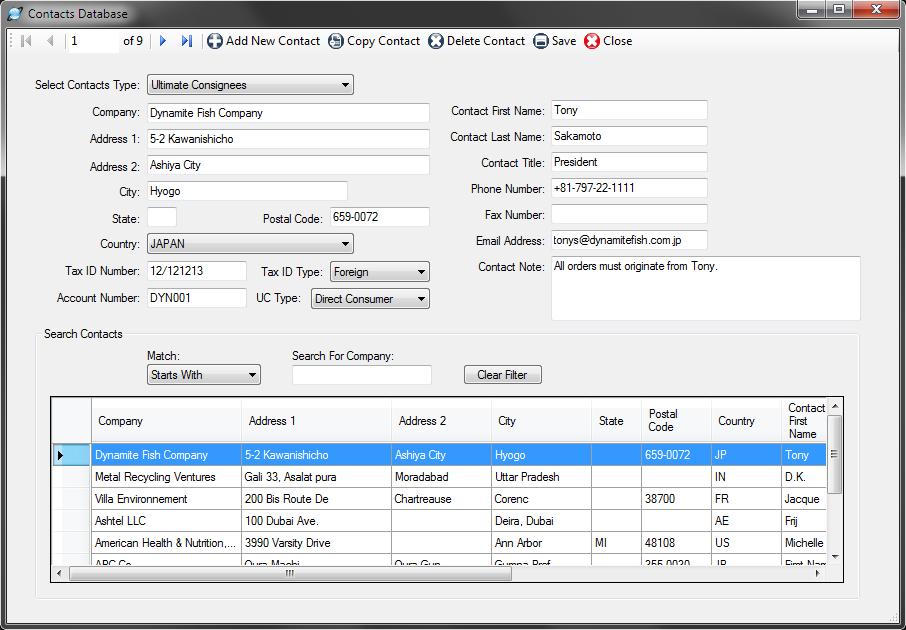Click the City column header in grid
906x630 pixels.
click(540, 421)
